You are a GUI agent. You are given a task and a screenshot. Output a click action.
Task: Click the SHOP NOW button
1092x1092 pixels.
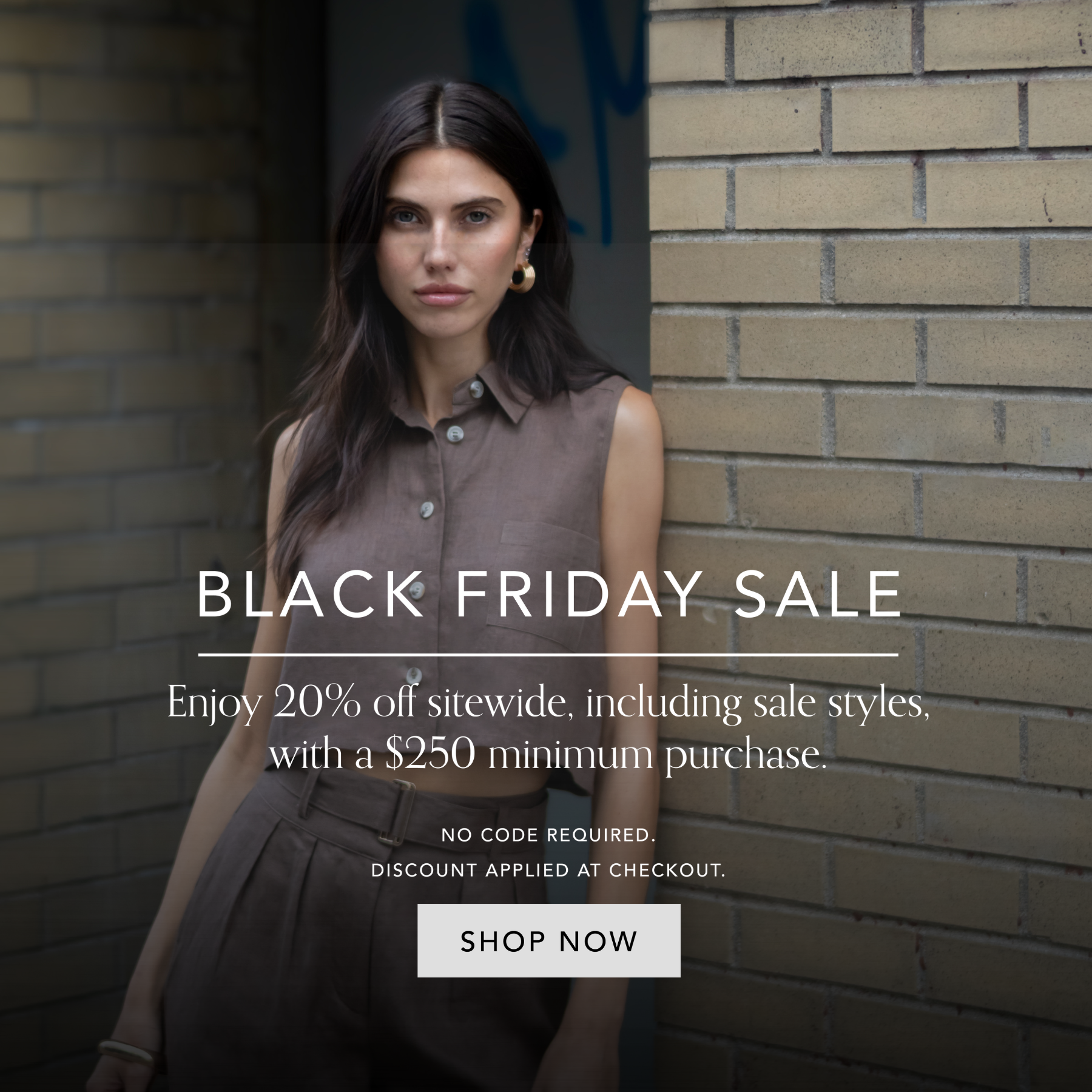548,941
